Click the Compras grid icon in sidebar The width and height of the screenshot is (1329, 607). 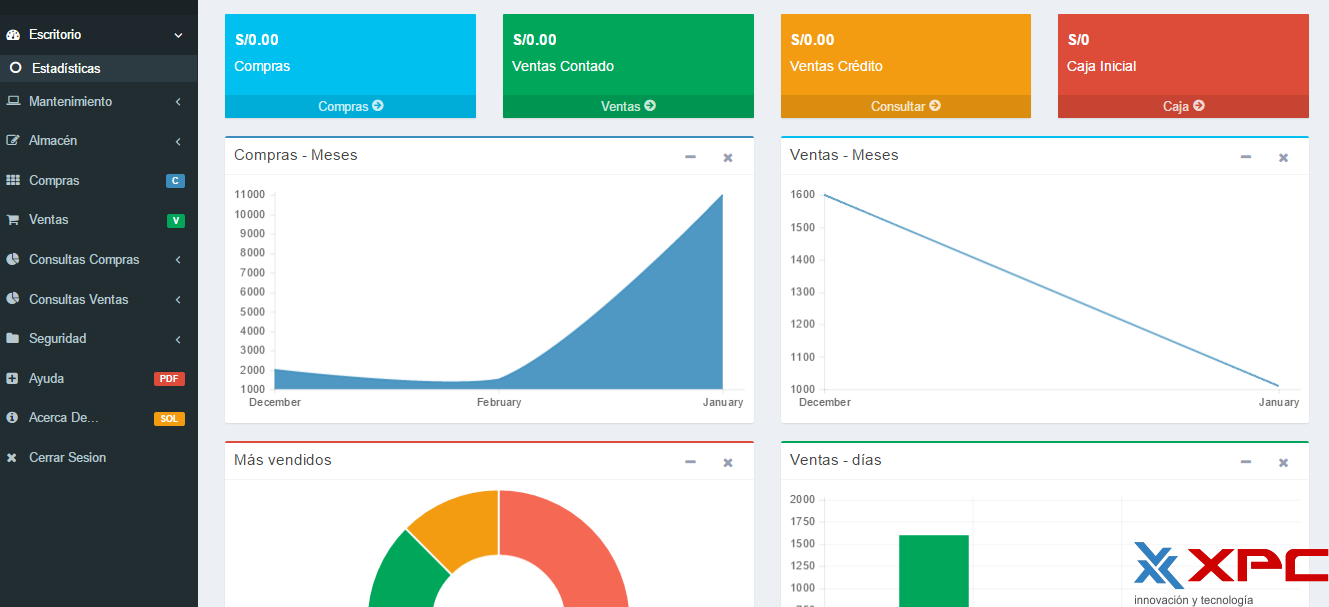[13, 180]
